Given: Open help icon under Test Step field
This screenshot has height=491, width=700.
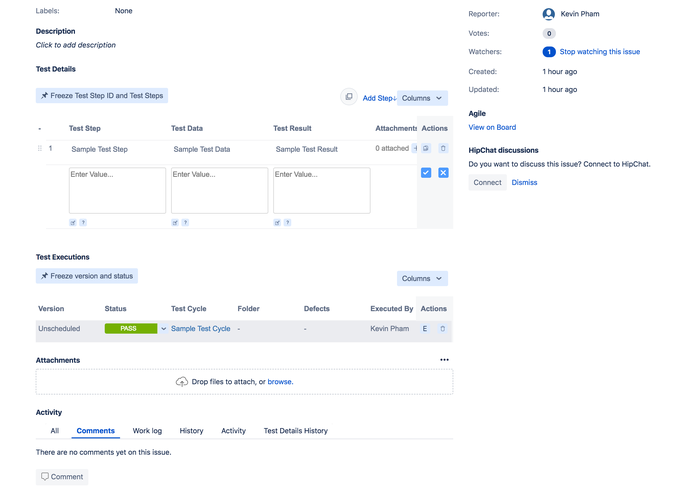Looking at the screenshot, I should pyautogui.click(x=83, y=222).
